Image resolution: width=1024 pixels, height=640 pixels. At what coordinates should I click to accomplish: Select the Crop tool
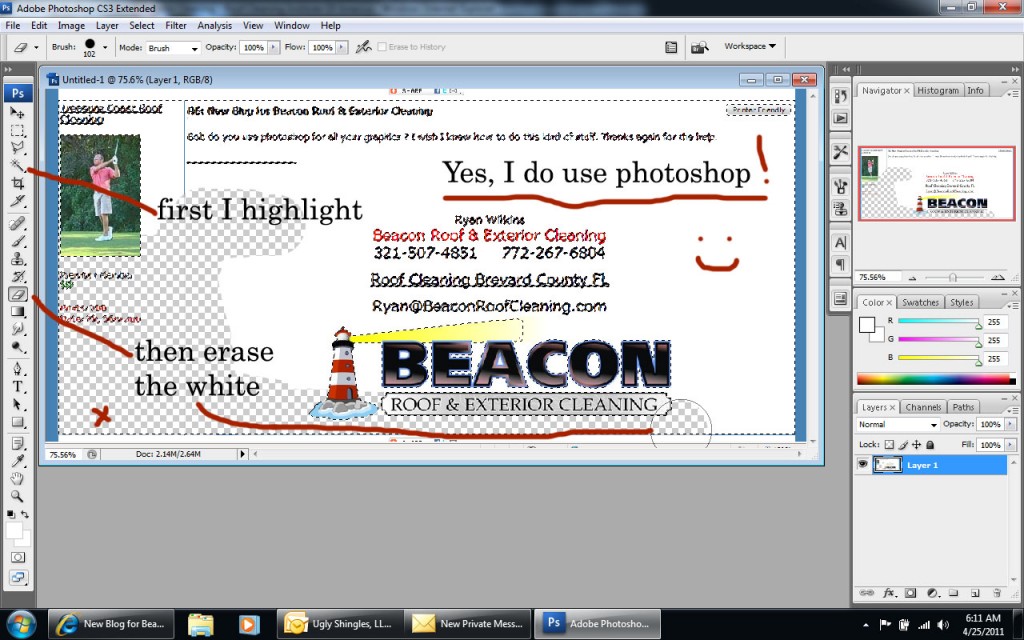18,184
